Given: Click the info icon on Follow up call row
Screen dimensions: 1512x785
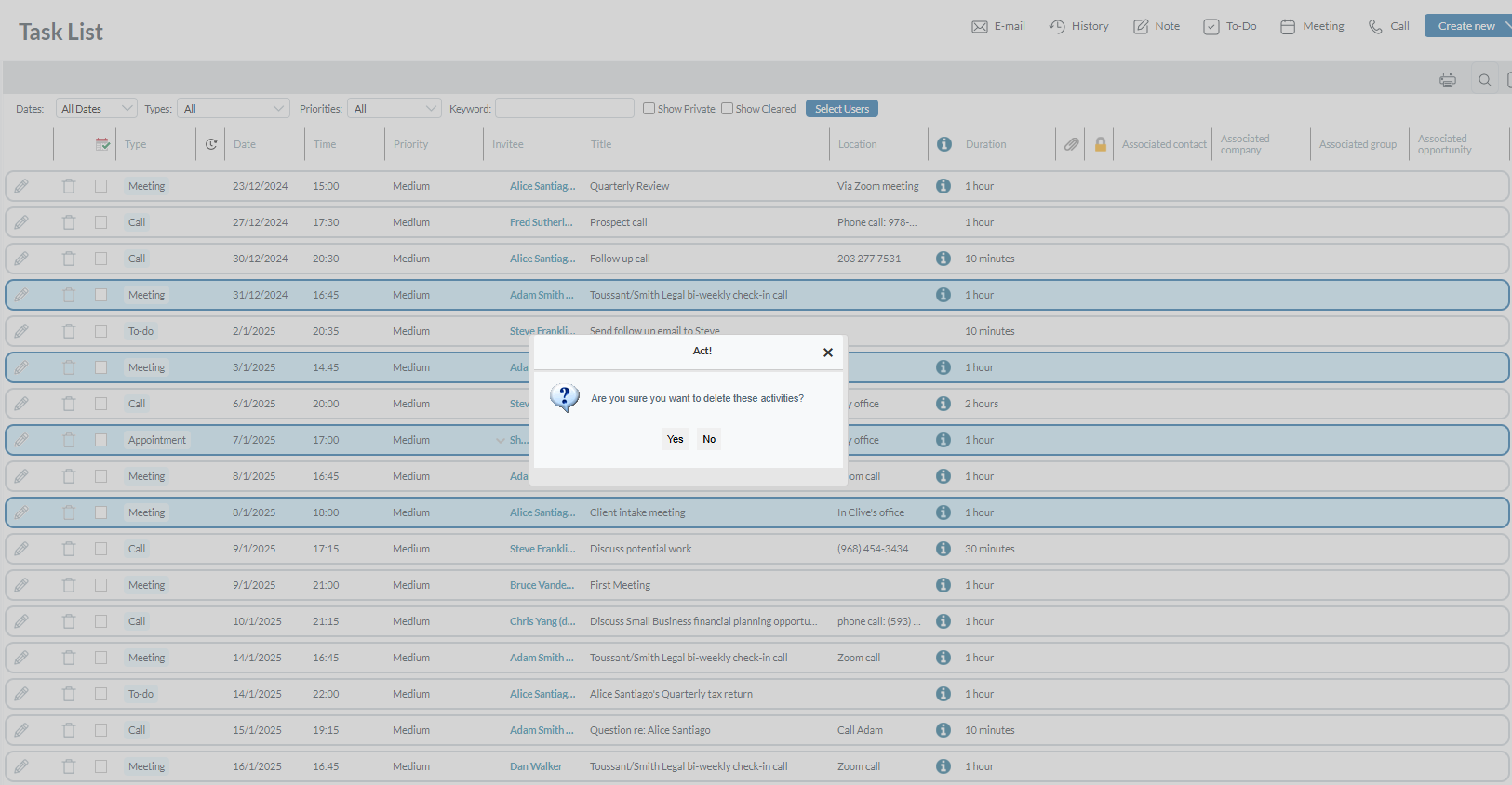Looking at the screenshot, I should coord(943,259).
